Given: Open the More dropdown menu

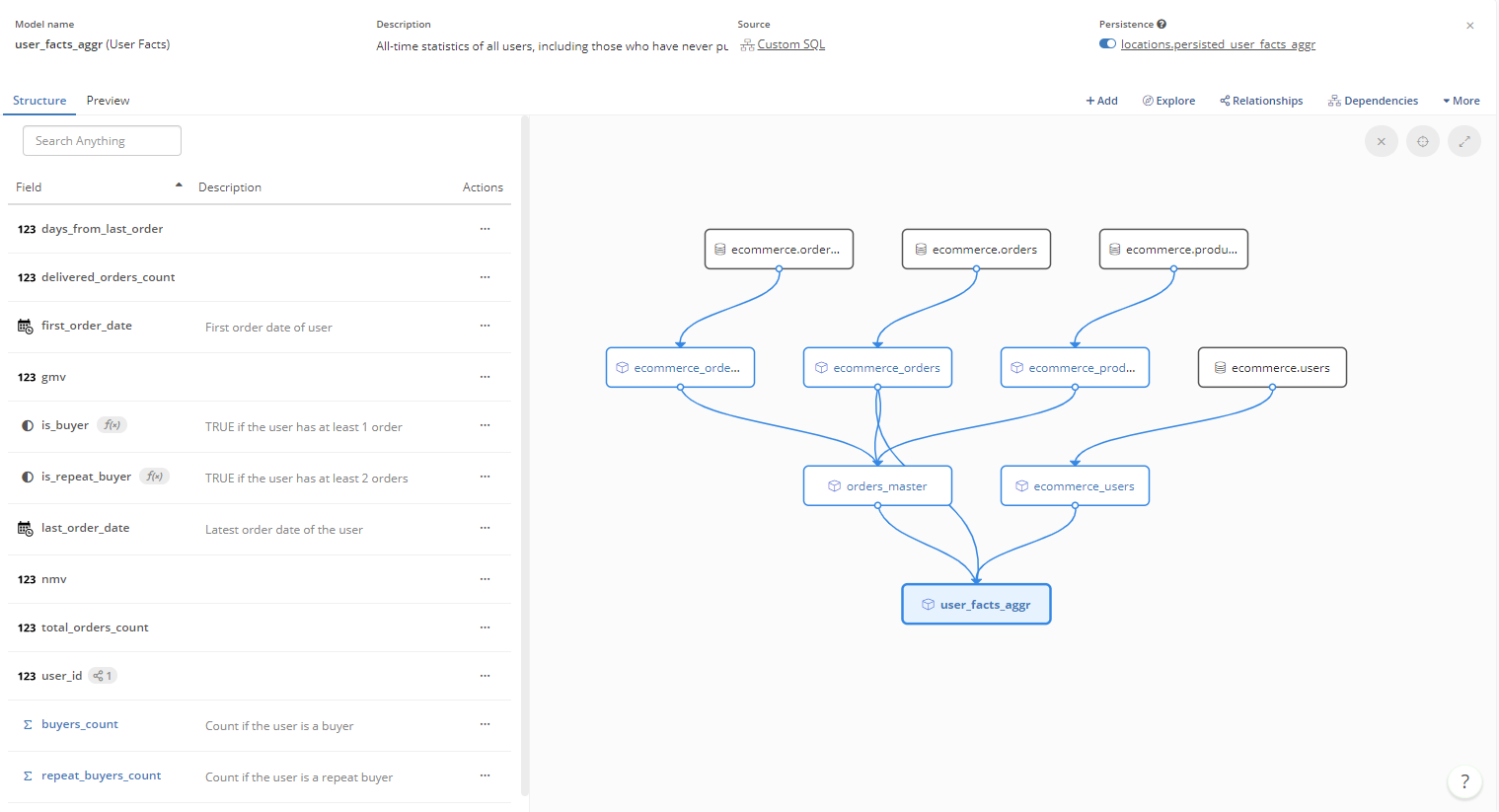Looking at the screenshot, I should (1461, 101).
